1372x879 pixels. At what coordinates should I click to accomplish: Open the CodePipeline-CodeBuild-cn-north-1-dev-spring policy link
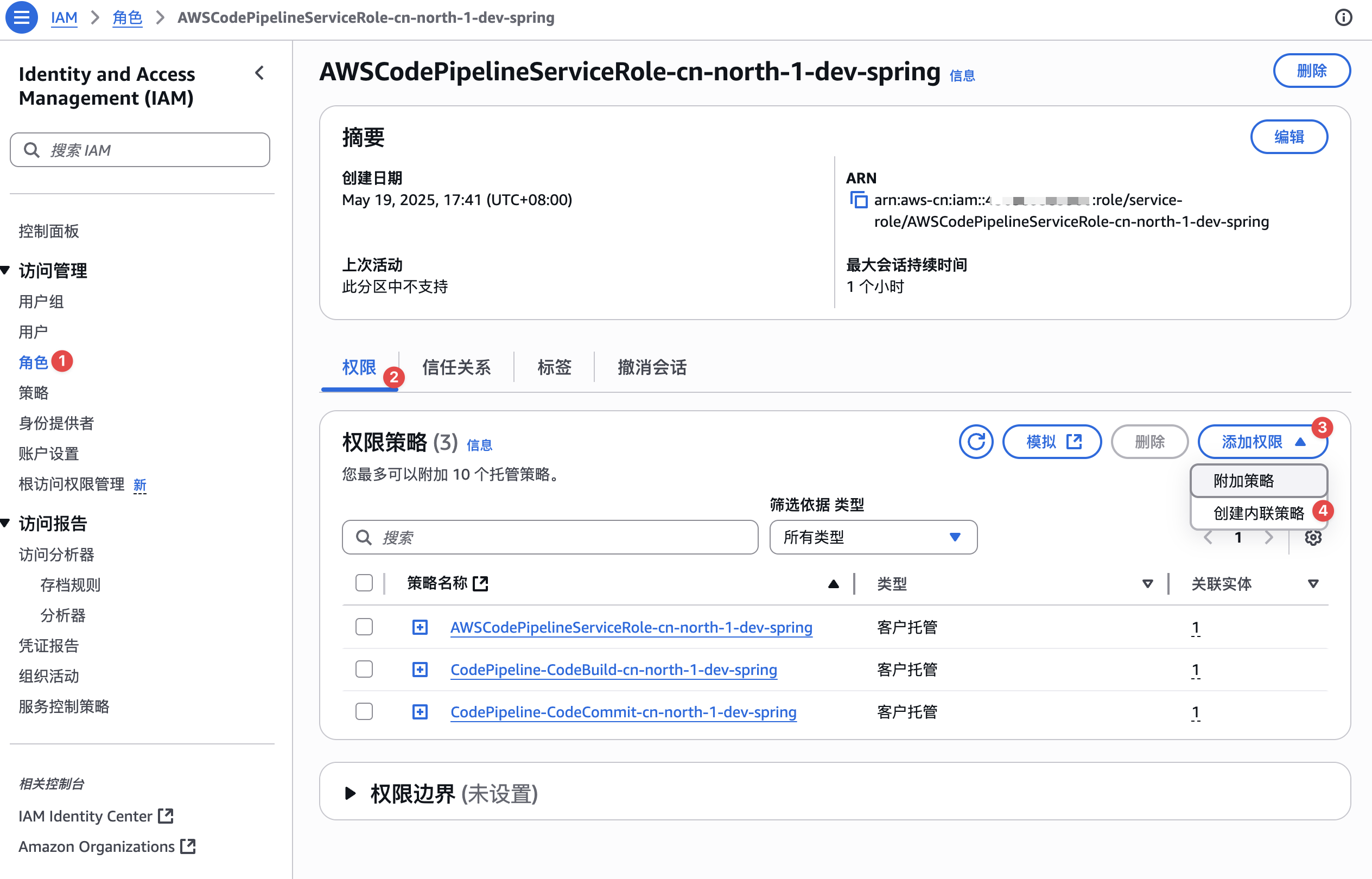[x=613, y=670]
